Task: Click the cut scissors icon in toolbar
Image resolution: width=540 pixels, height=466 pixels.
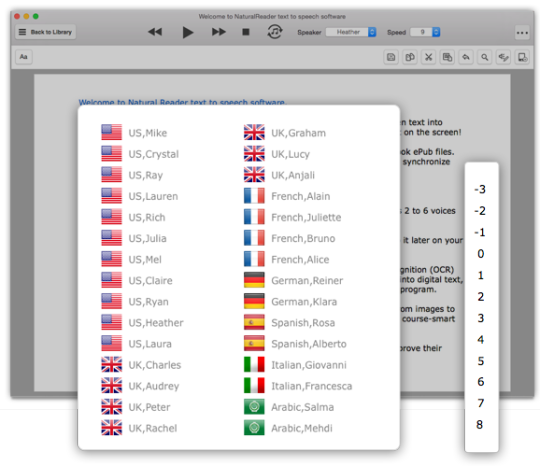Action: 428,57
